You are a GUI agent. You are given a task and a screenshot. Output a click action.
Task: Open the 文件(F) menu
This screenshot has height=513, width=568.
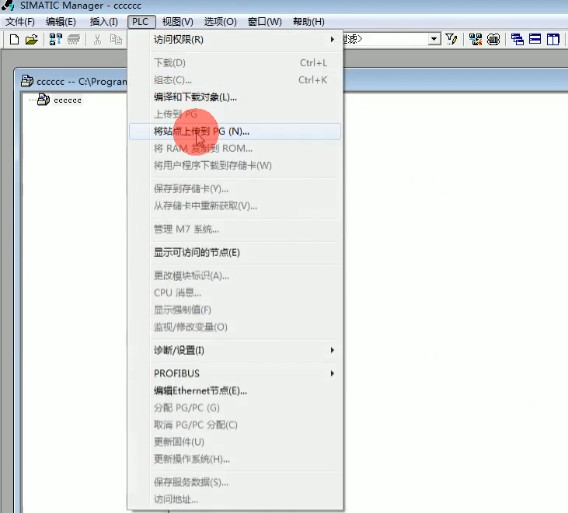[20, 22]
